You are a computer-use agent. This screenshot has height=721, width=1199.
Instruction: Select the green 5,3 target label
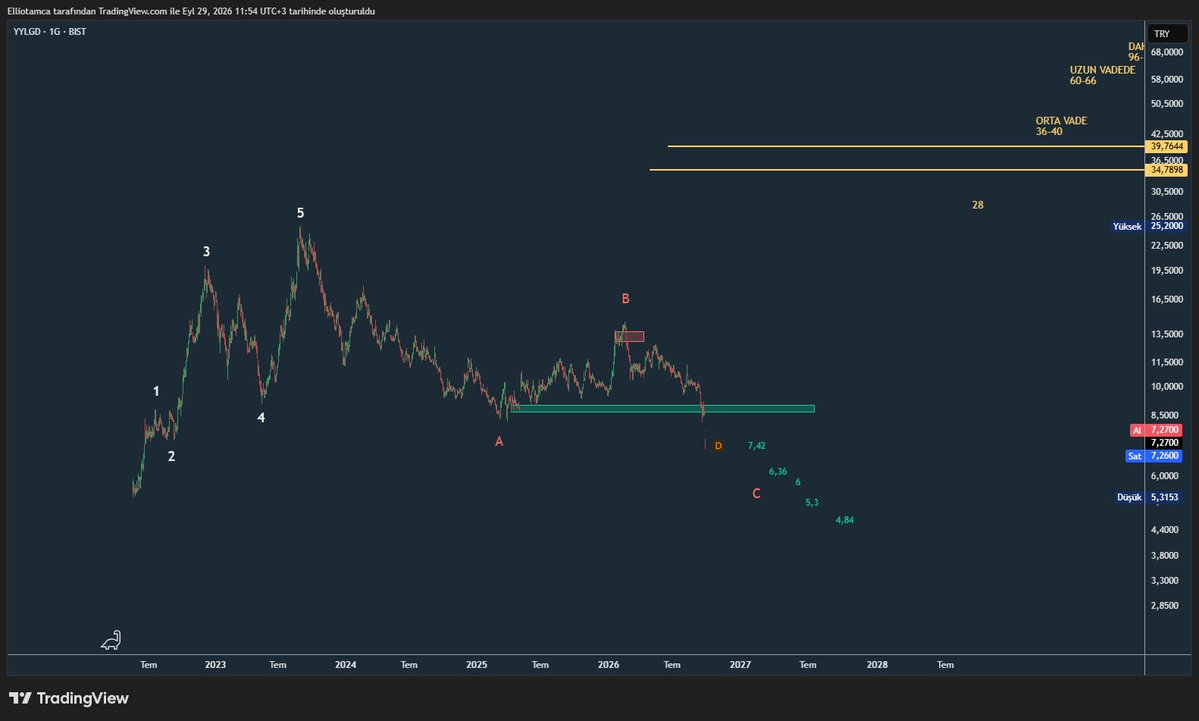(x=812, y=502)
